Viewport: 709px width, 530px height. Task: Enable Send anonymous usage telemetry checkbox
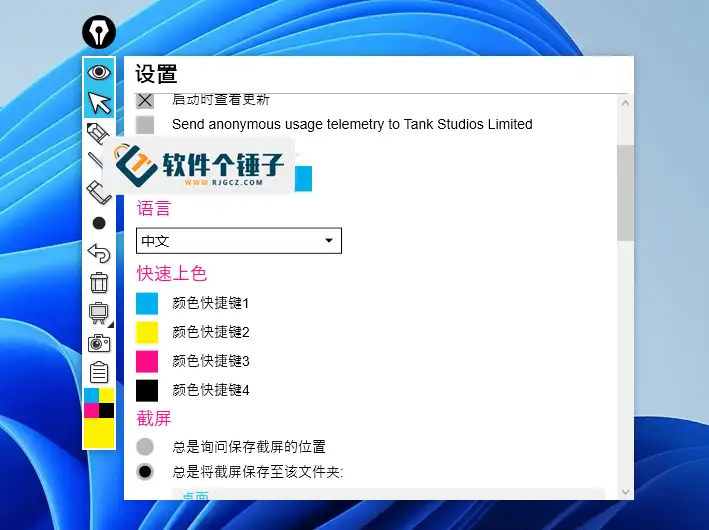pos(145,125)
